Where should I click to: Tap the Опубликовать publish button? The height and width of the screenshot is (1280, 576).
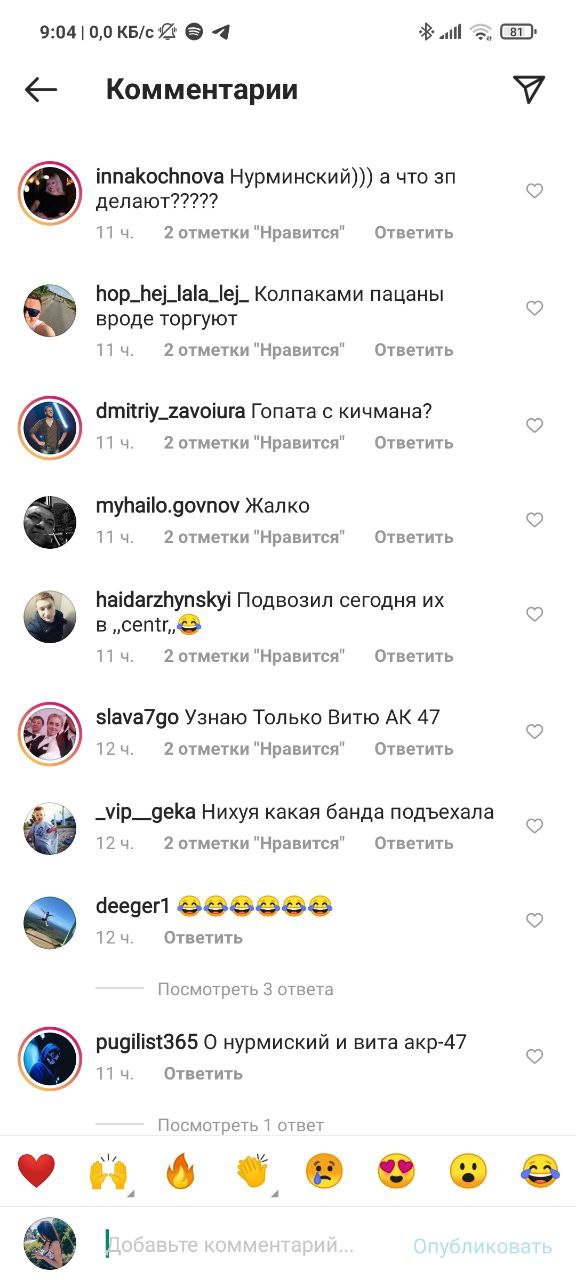(x=482, y=1246)
